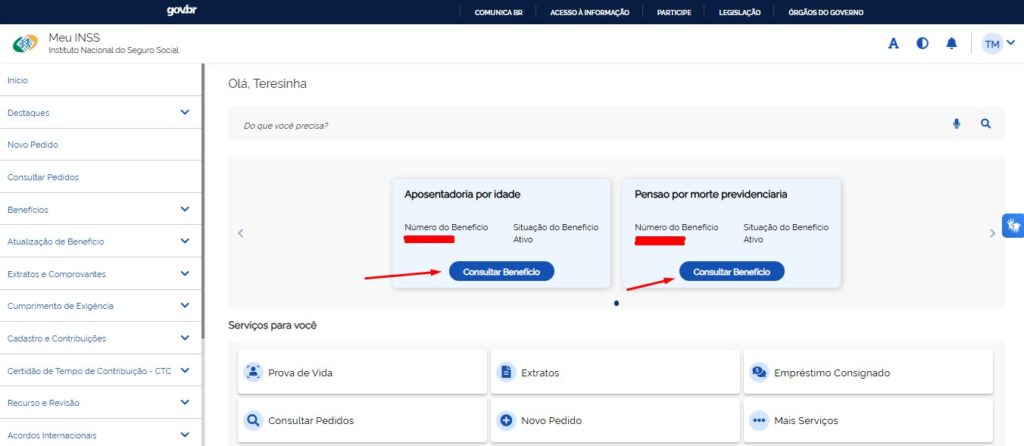Open Início in the sidebar
Image resolution: width=1024 pixels, height=446 pixels.
pyautogui.click(x=101, y=80)
